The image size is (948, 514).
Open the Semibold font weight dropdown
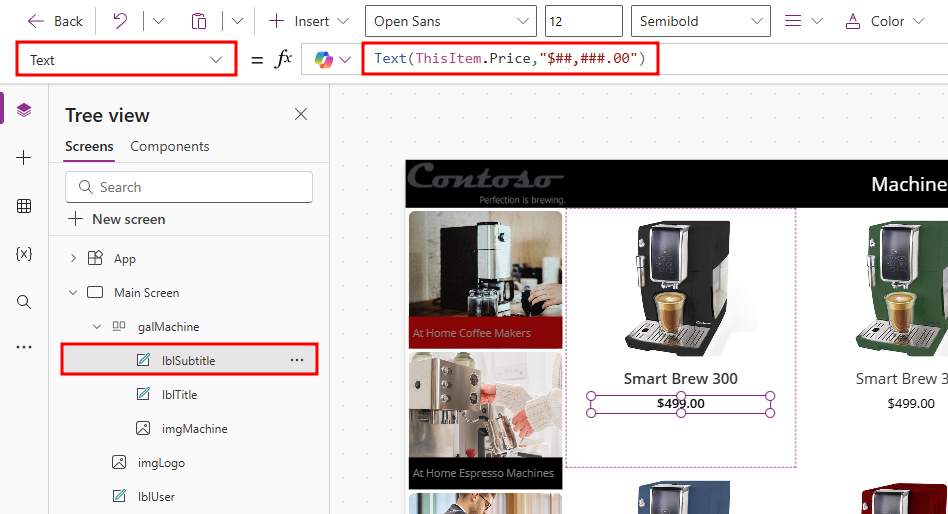click(701, 21)
